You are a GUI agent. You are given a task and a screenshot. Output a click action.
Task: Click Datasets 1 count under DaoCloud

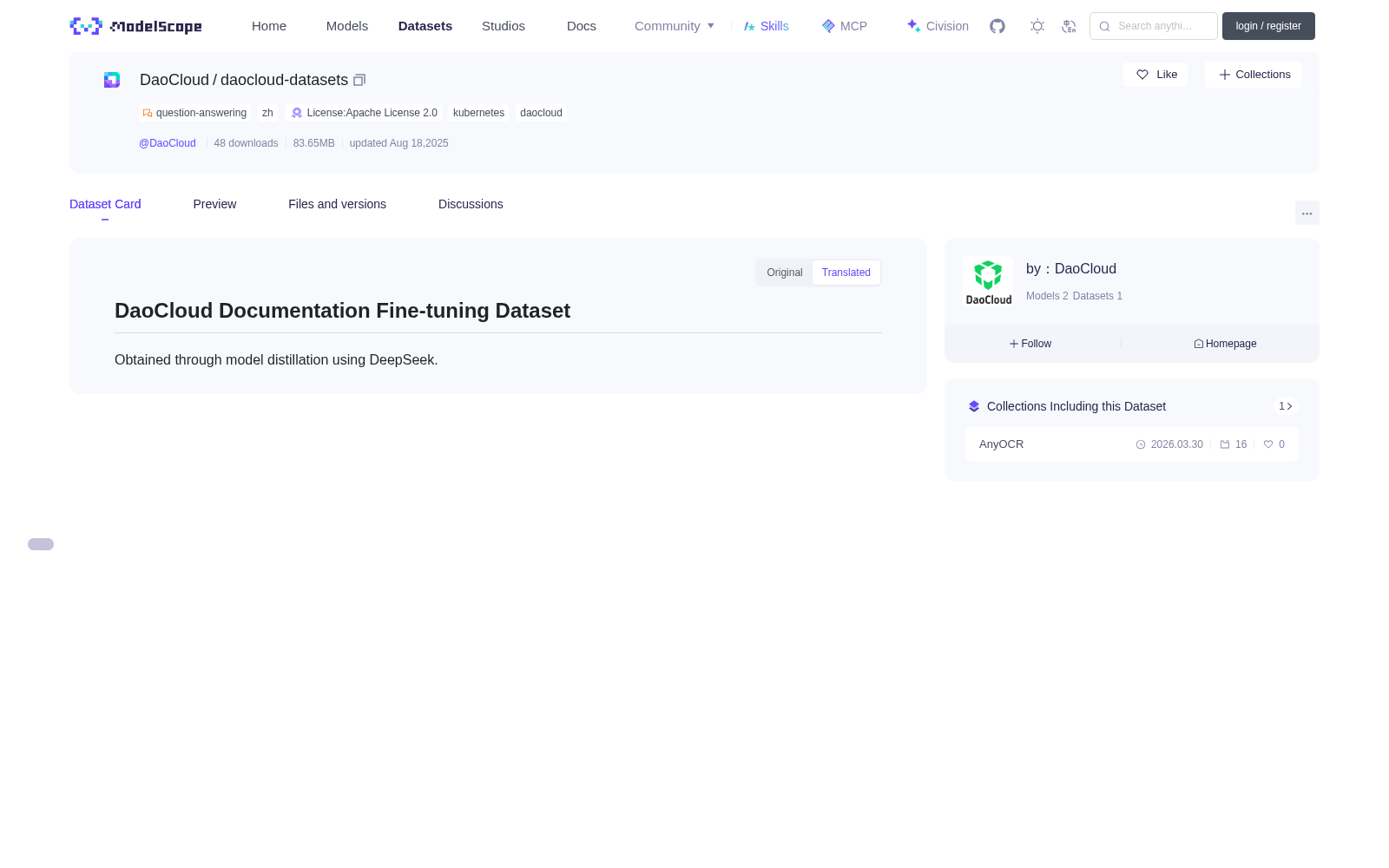(x=1097, y=296)
